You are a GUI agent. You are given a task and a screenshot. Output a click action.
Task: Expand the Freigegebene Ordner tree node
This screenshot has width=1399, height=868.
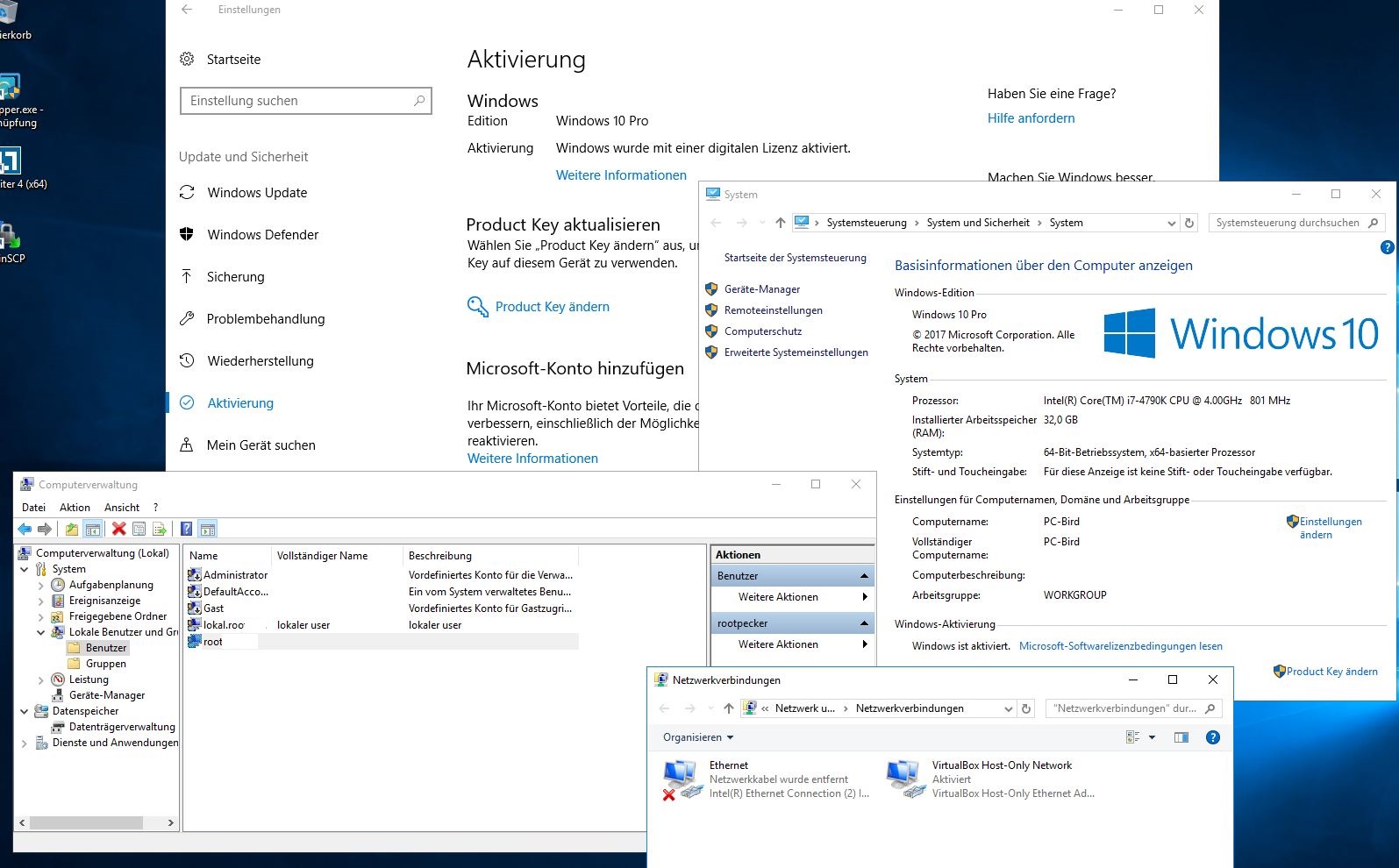(41, 616)
